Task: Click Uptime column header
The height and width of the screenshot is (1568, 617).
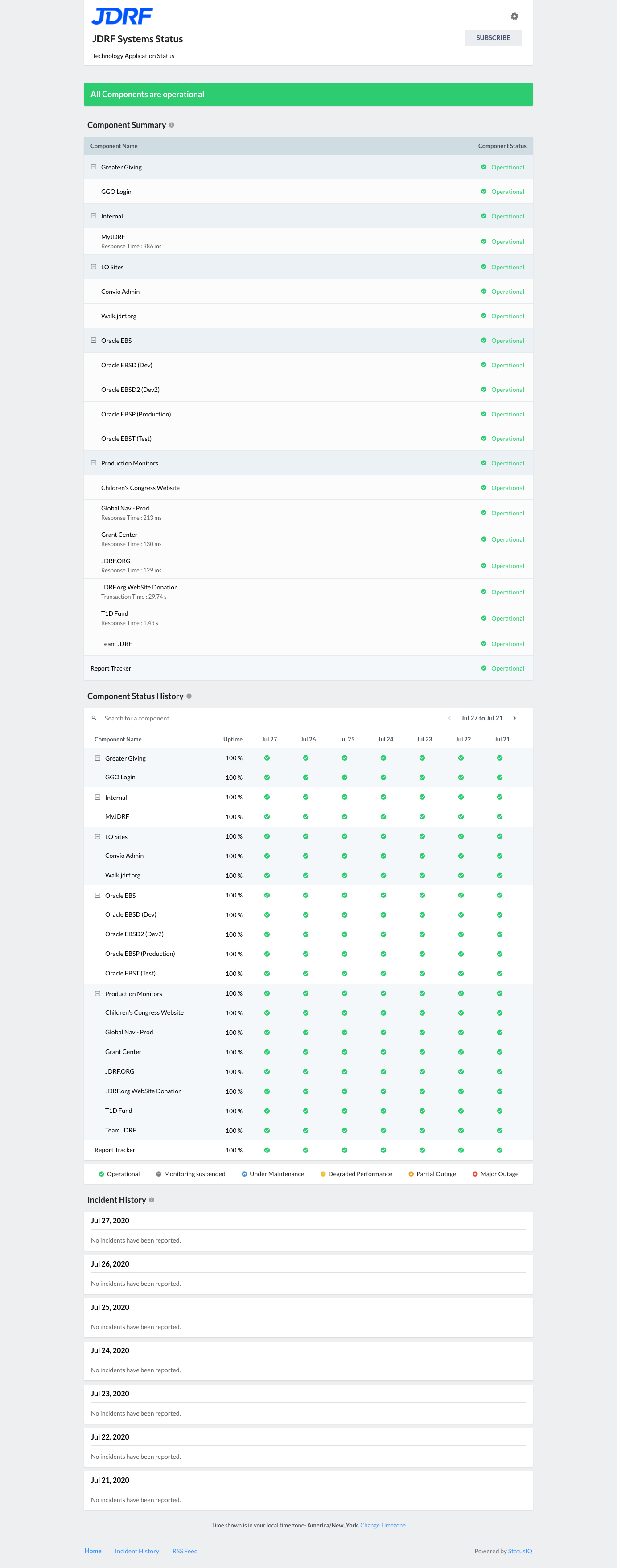Action: point(233,739)
